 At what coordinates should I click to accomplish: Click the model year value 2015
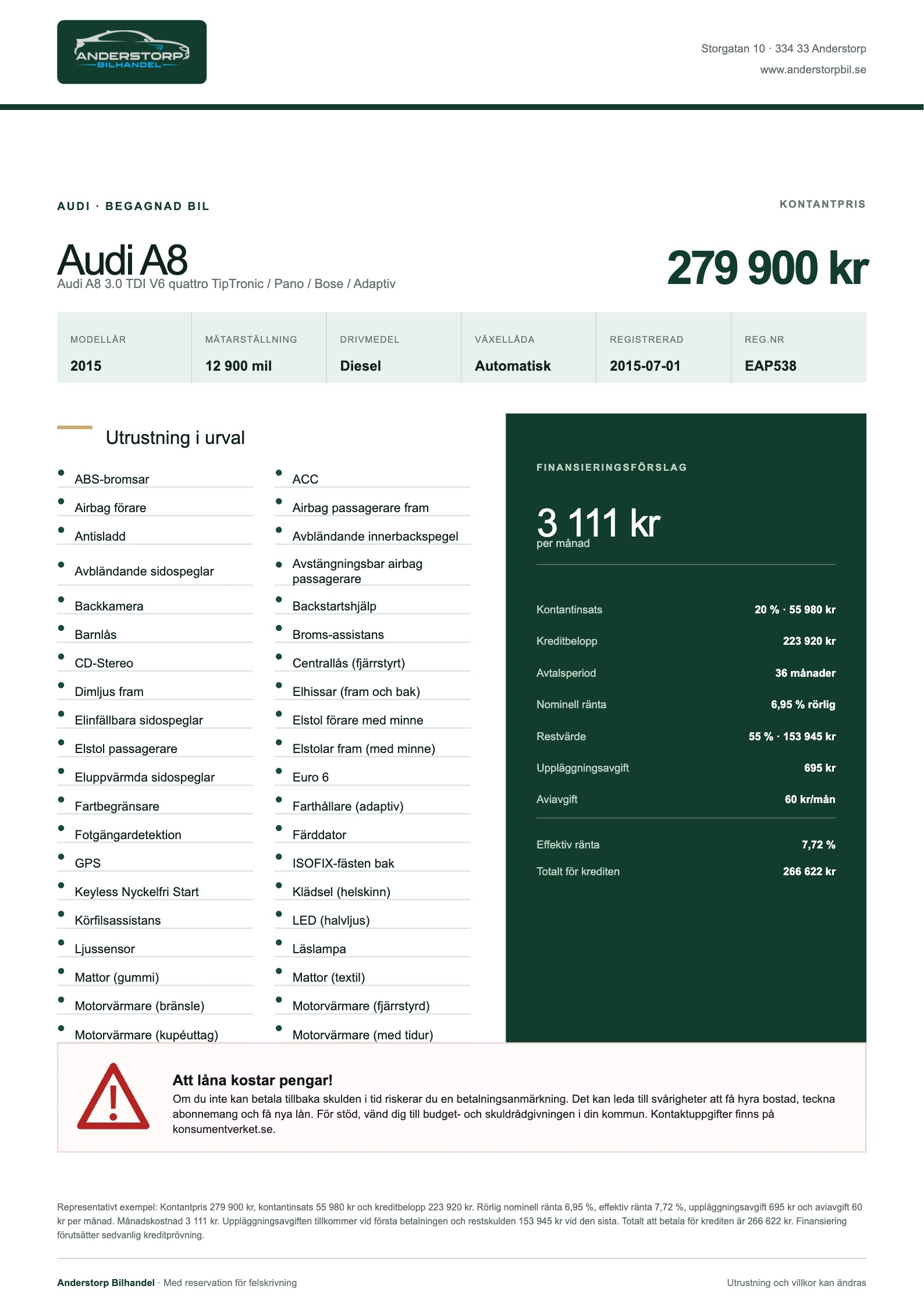pyautogui.click(x=86, y=366)
